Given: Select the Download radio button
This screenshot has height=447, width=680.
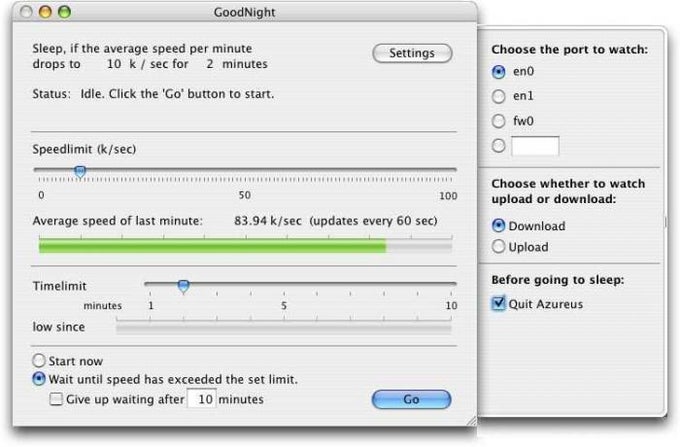Looking at the screenshot, I should [499, 225].
